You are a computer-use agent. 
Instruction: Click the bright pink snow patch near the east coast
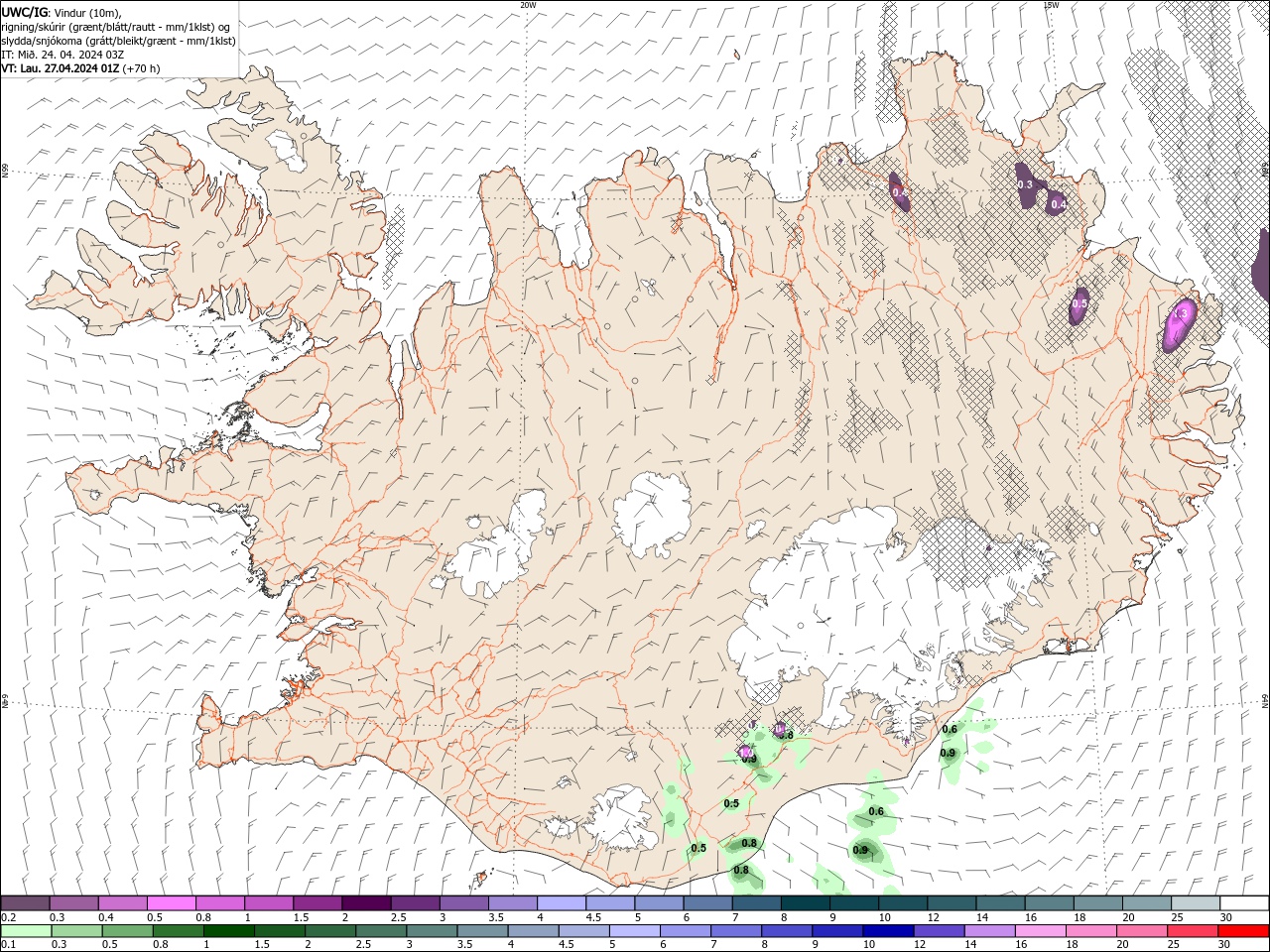pos(1180,323)
